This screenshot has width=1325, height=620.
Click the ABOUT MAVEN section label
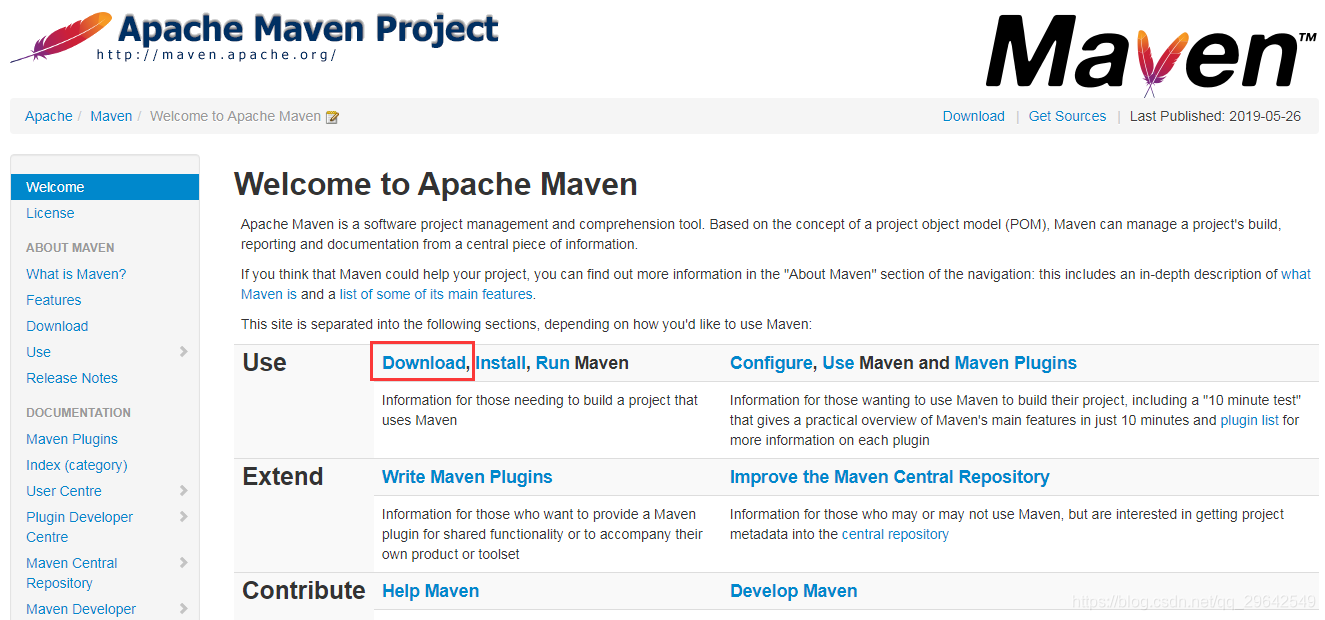coord(70,247)
